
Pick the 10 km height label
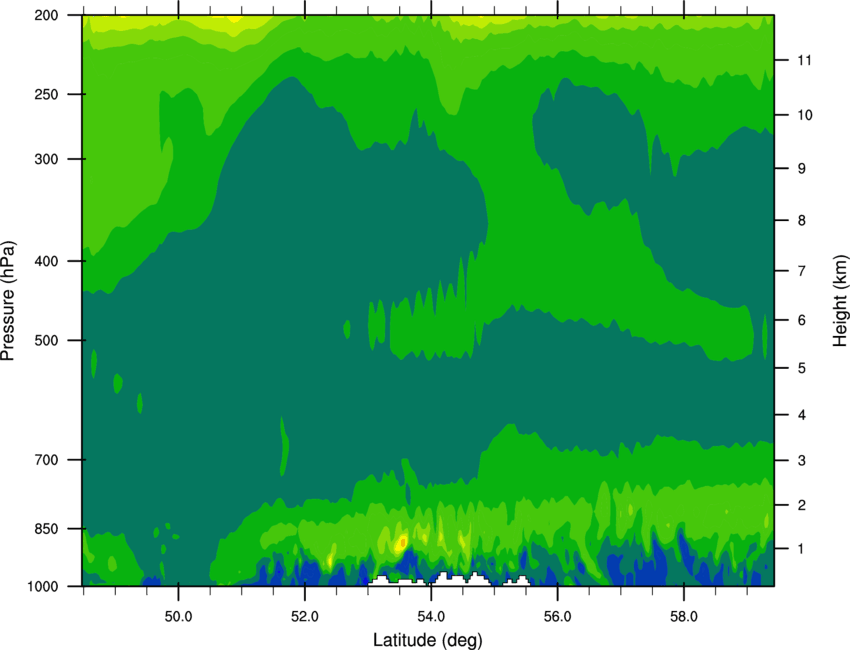[x=805, y=115]
